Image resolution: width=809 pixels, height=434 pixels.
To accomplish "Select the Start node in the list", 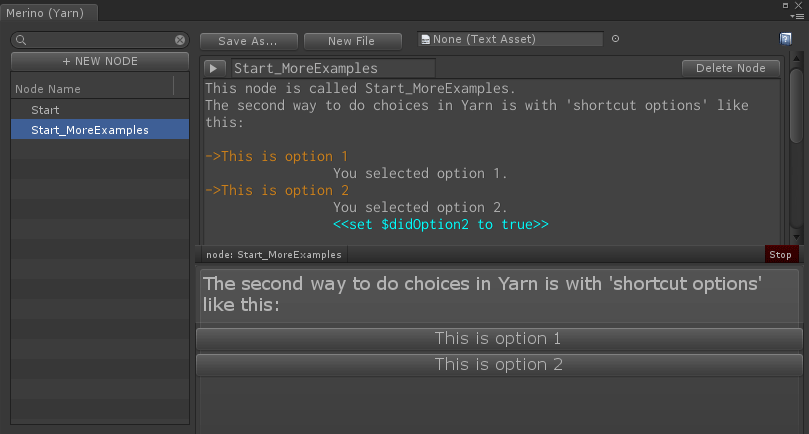I will point(45,110).
